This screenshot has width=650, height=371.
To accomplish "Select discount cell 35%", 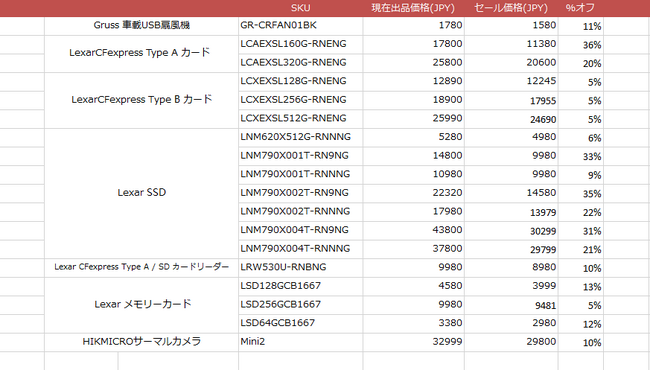I will point(580,193).
